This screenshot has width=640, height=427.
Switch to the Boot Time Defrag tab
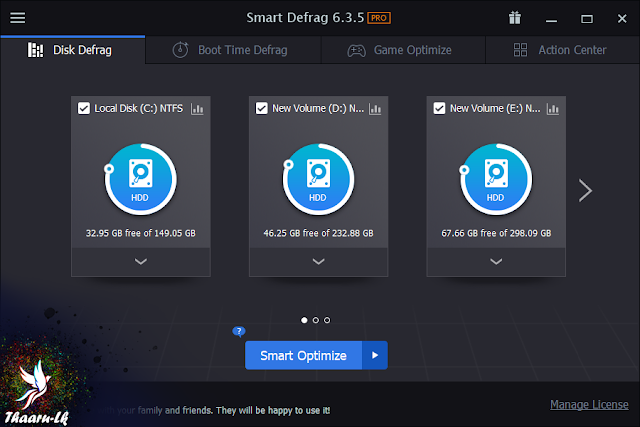(233, 50)
